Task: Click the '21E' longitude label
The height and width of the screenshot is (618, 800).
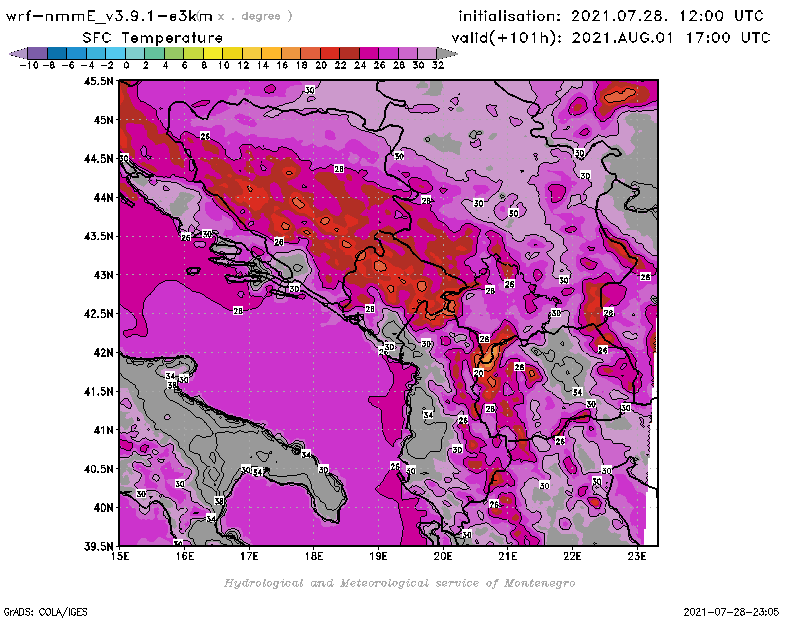Action: click(x=508, y=556)
